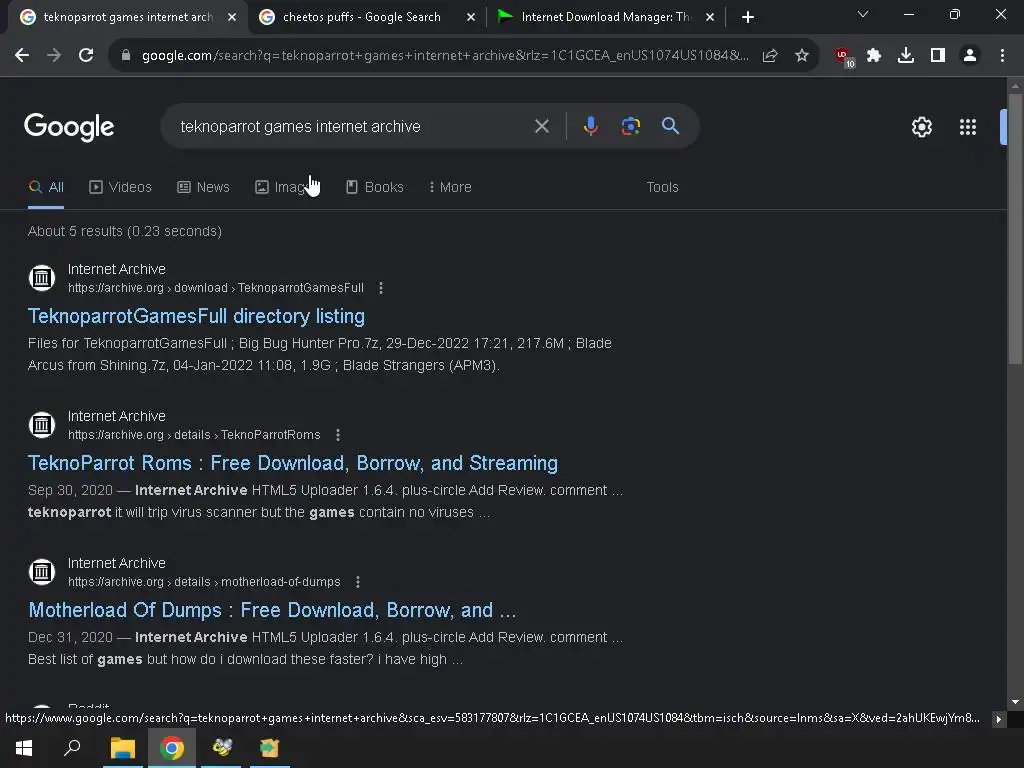Select the teknoparrot games internet archive tab

click(x=127, y=17)
